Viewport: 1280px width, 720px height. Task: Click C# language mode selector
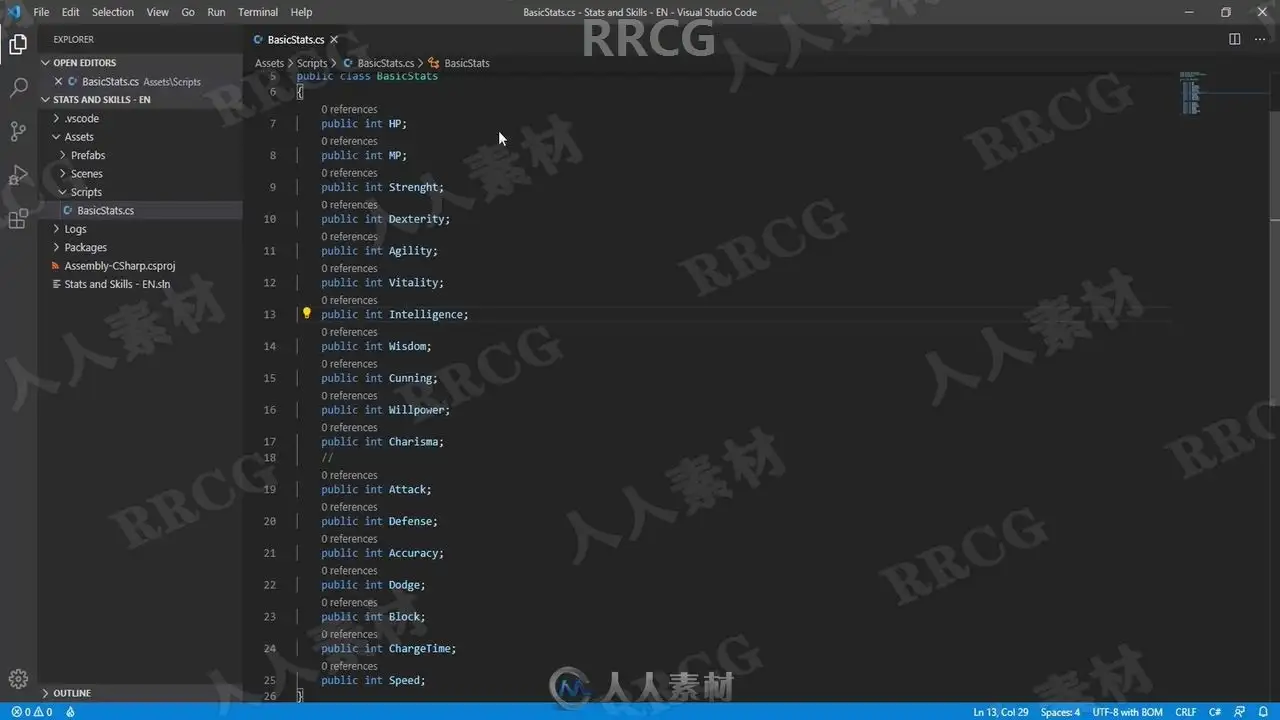[x=1215, y=712]
